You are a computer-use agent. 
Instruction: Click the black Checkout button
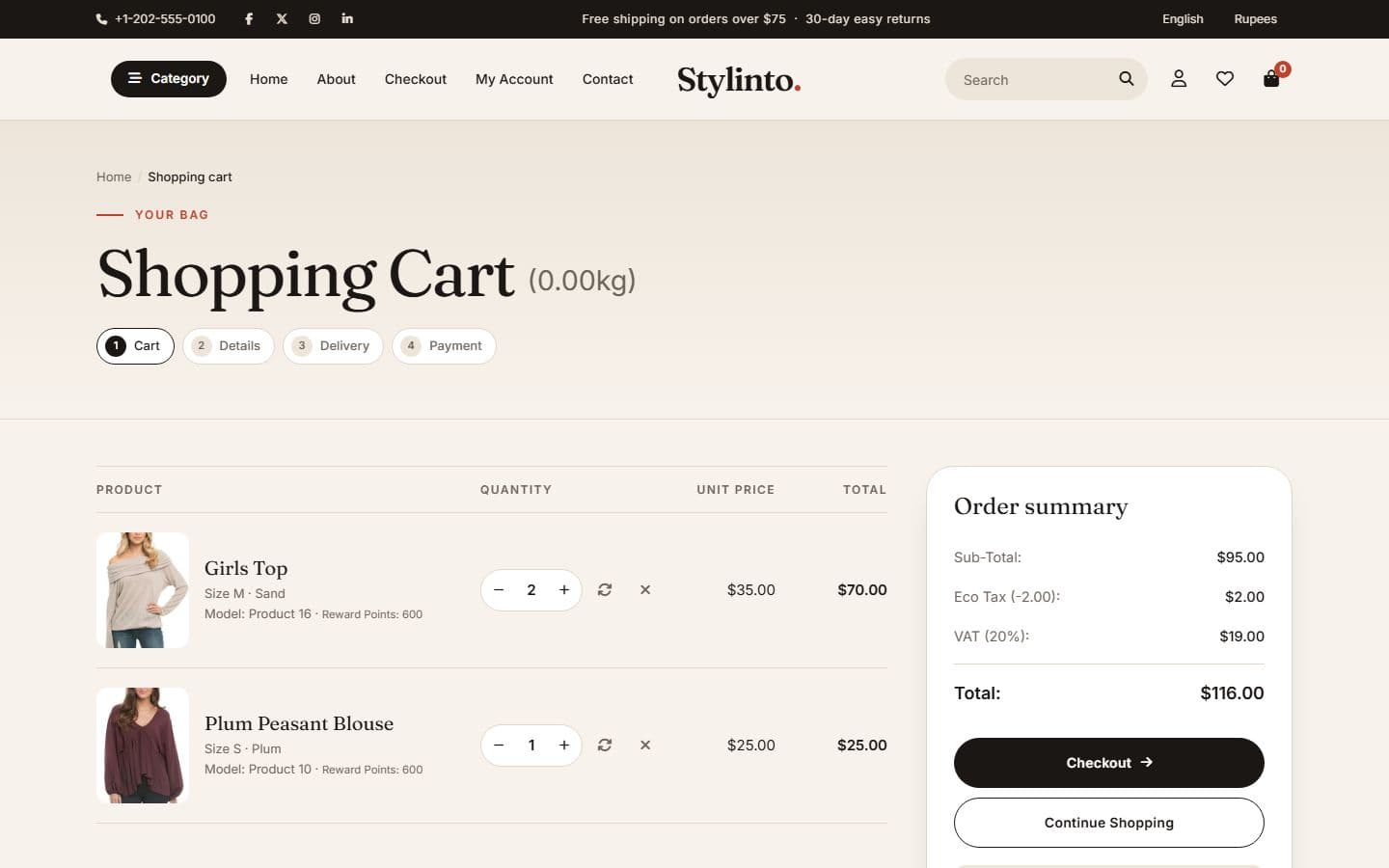coord(1109,763)
